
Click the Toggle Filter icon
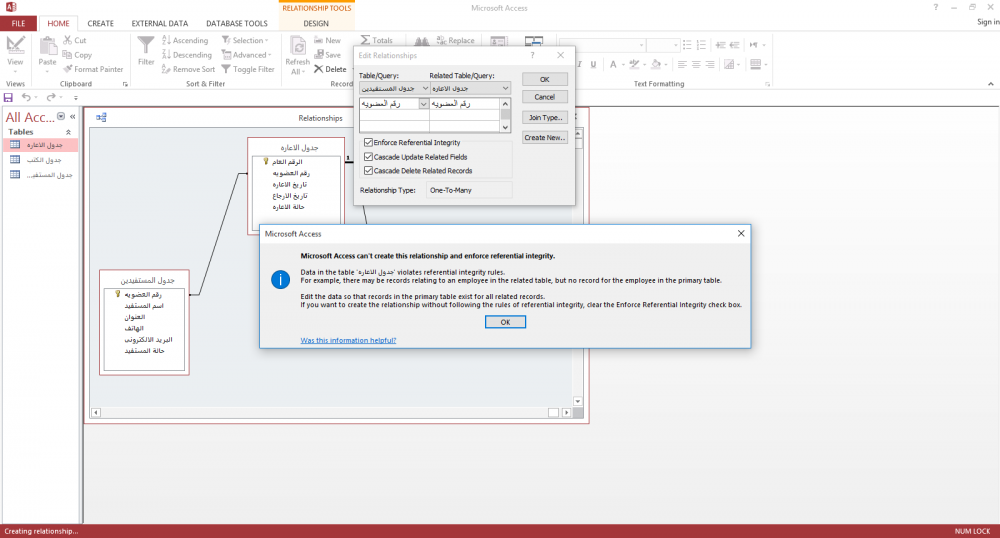(226, 69)
